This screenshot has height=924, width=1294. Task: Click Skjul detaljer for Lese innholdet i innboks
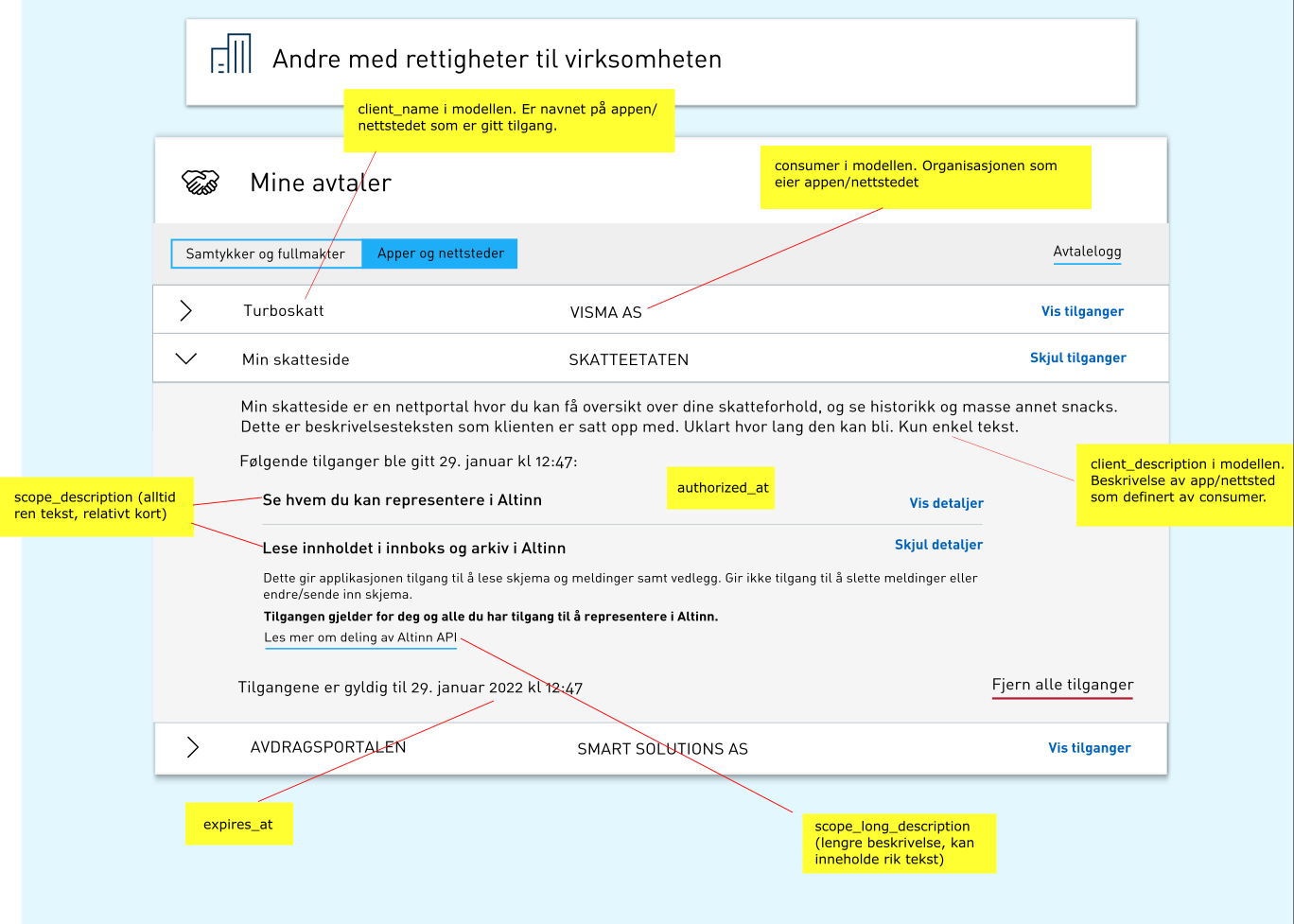pos(938,545)
